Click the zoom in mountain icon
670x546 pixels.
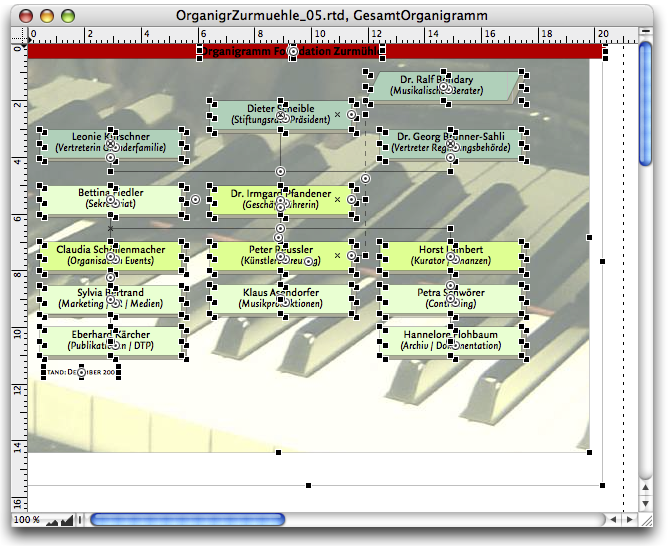click(69, 520)
